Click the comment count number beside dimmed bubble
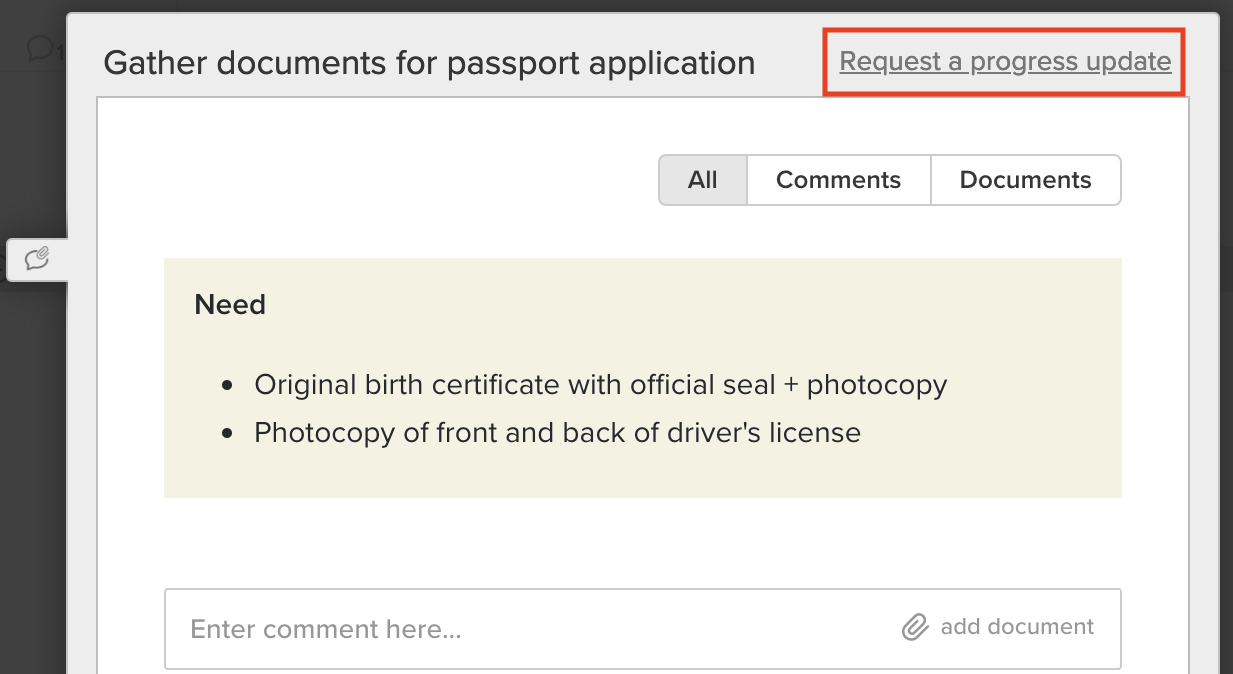1233x674 pixels. (x=61, y=52)
